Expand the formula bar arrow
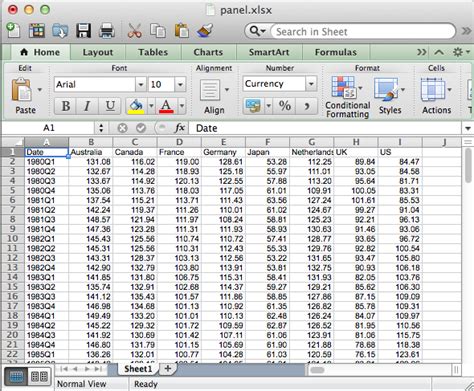 coord(468,128)
